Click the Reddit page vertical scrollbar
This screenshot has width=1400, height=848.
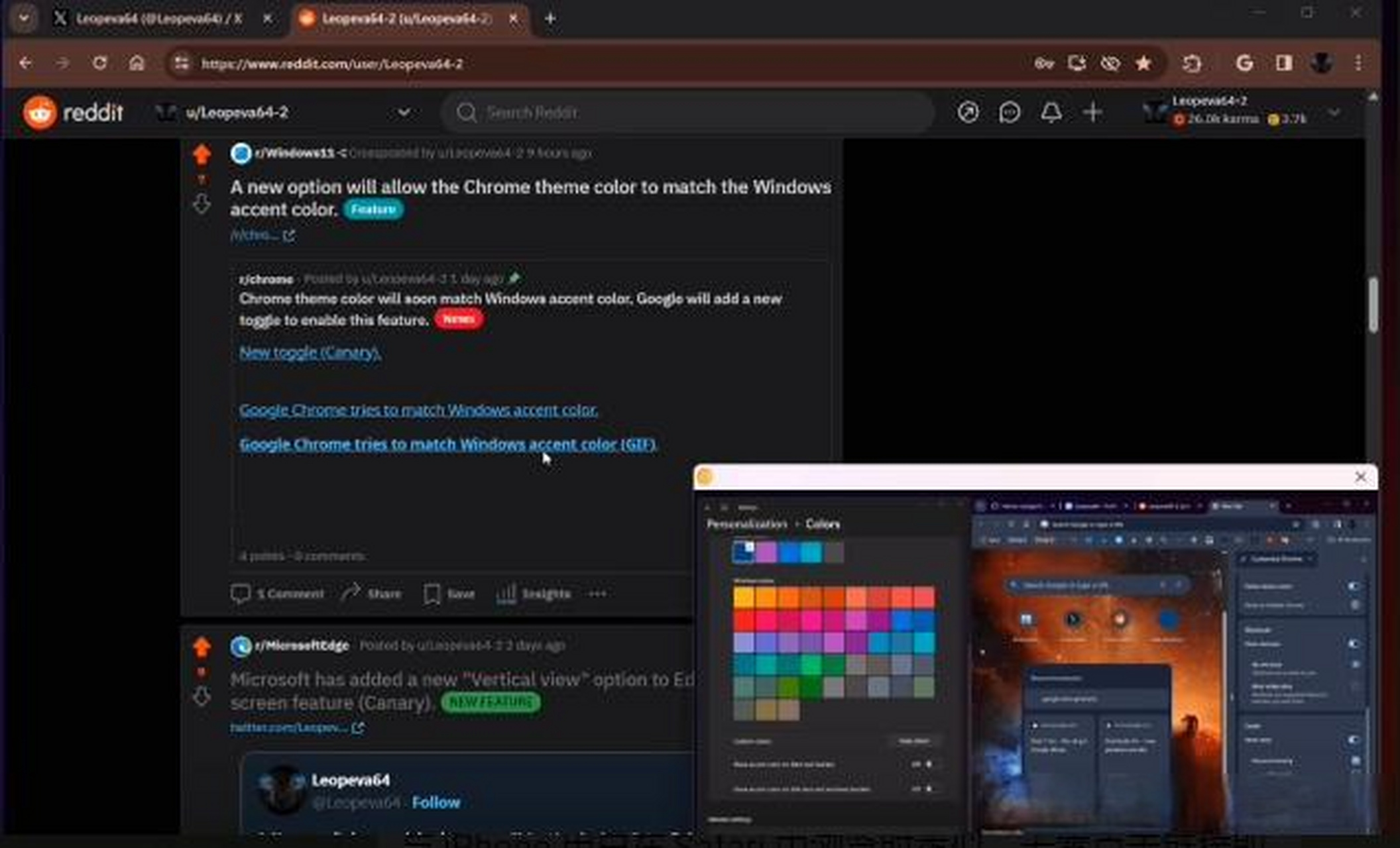[1373, 305]
